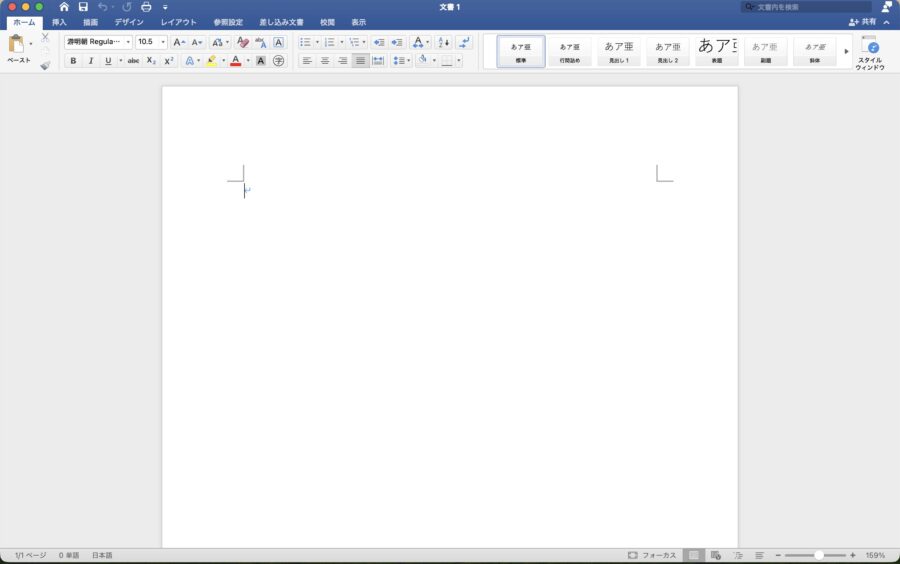The image size is (900, 564).
Task: Open the font size 10.5 dropdown
Action: pos(163,42)
